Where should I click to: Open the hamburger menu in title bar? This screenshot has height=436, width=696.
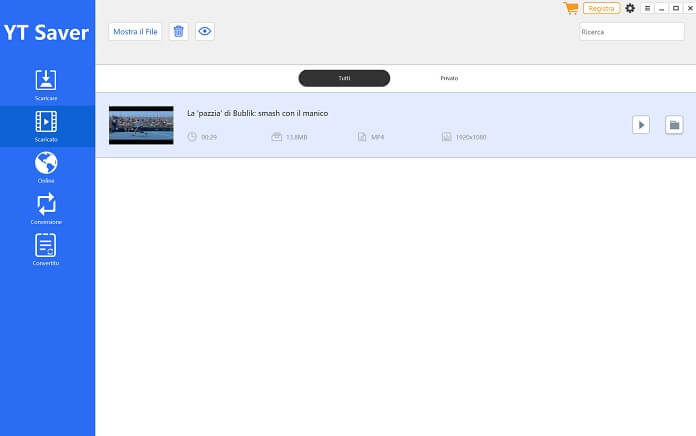pos(647,8)
